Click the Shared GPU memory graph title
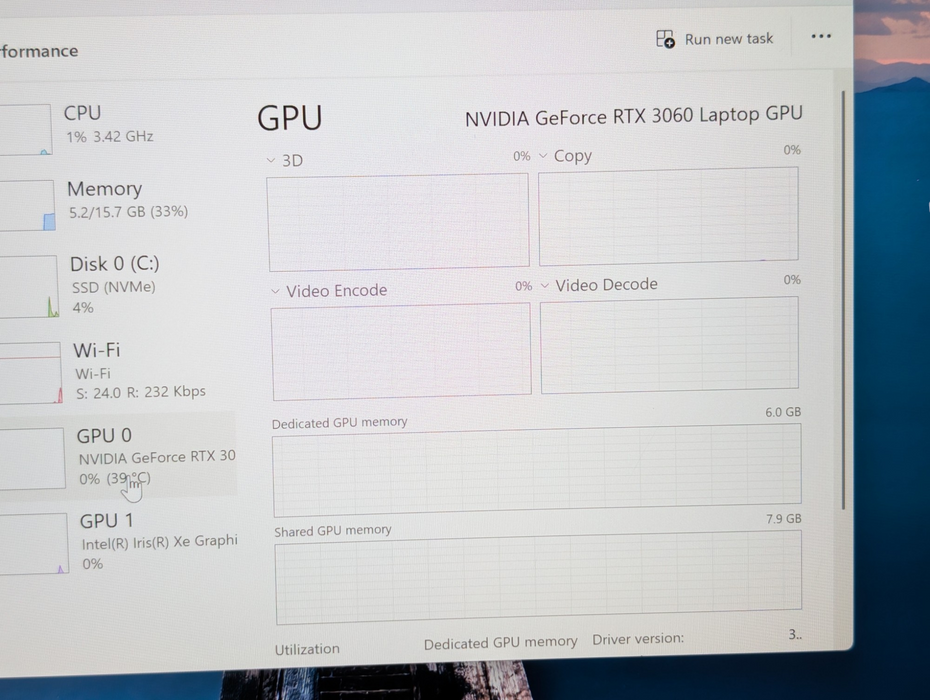 coord(333,530)
